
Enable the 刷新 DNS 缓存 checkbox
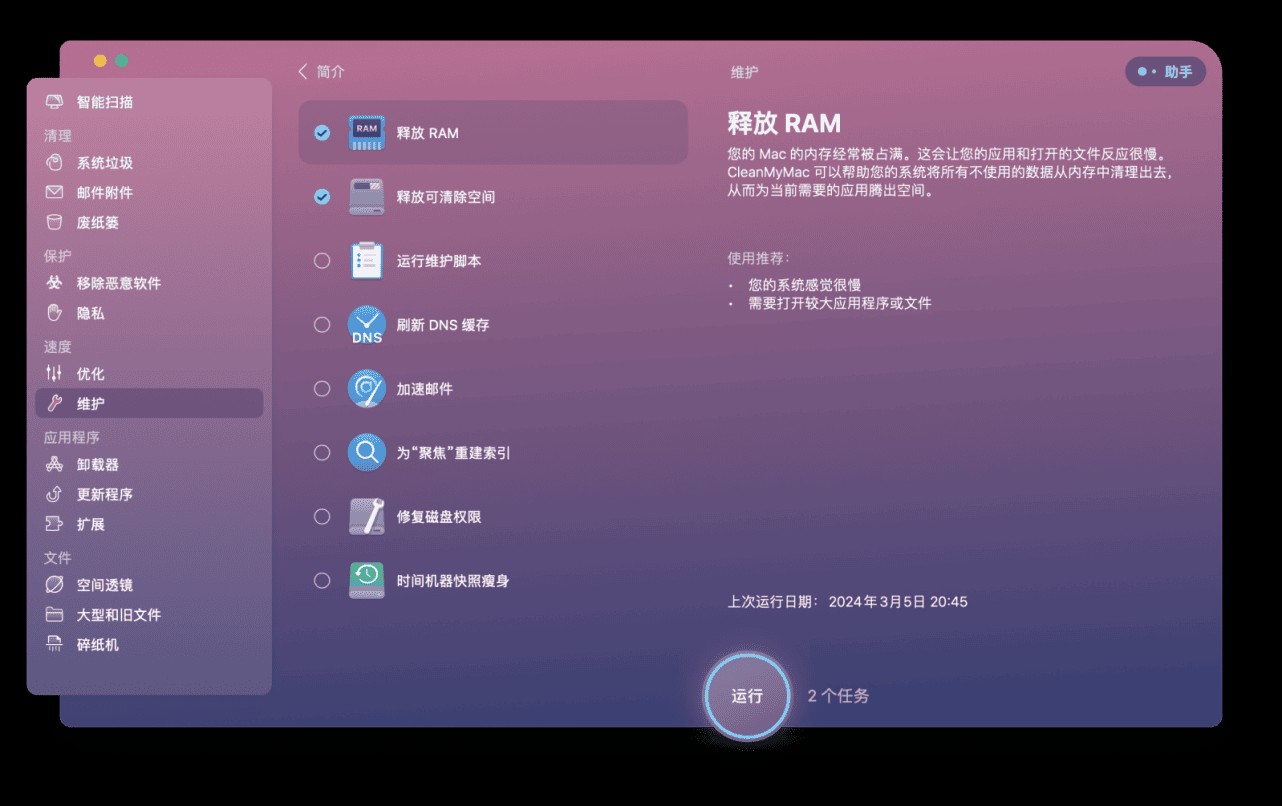322,325
